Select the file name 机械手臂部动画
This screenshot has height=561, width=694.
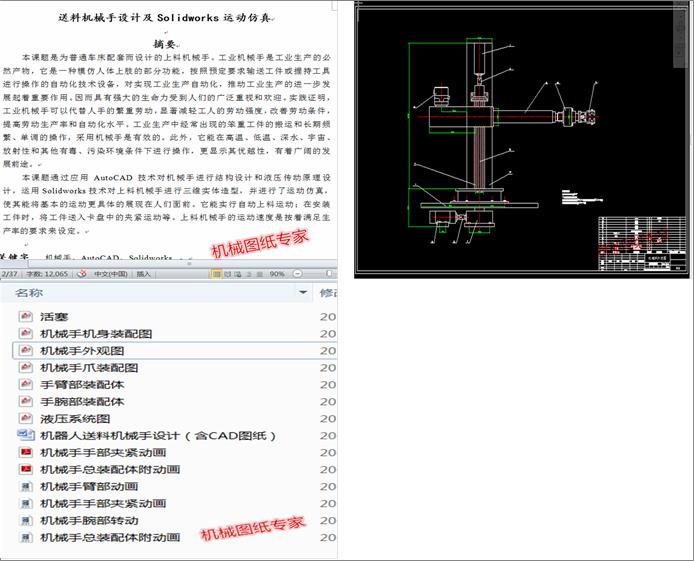click(89, 487)
